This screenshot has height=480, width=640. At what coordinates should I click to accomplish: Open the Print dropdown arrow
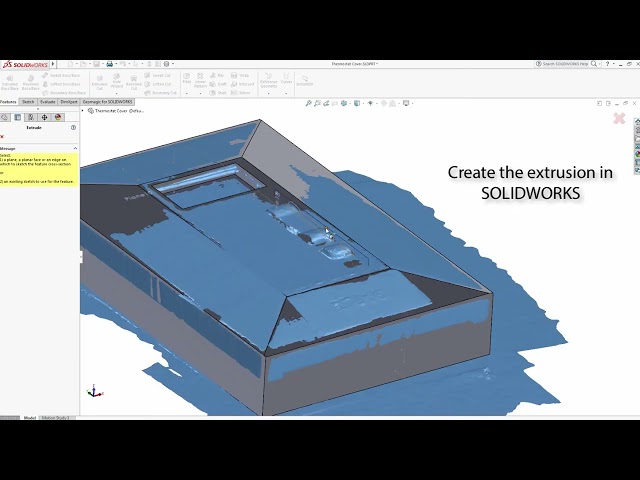tap(116, 64)
